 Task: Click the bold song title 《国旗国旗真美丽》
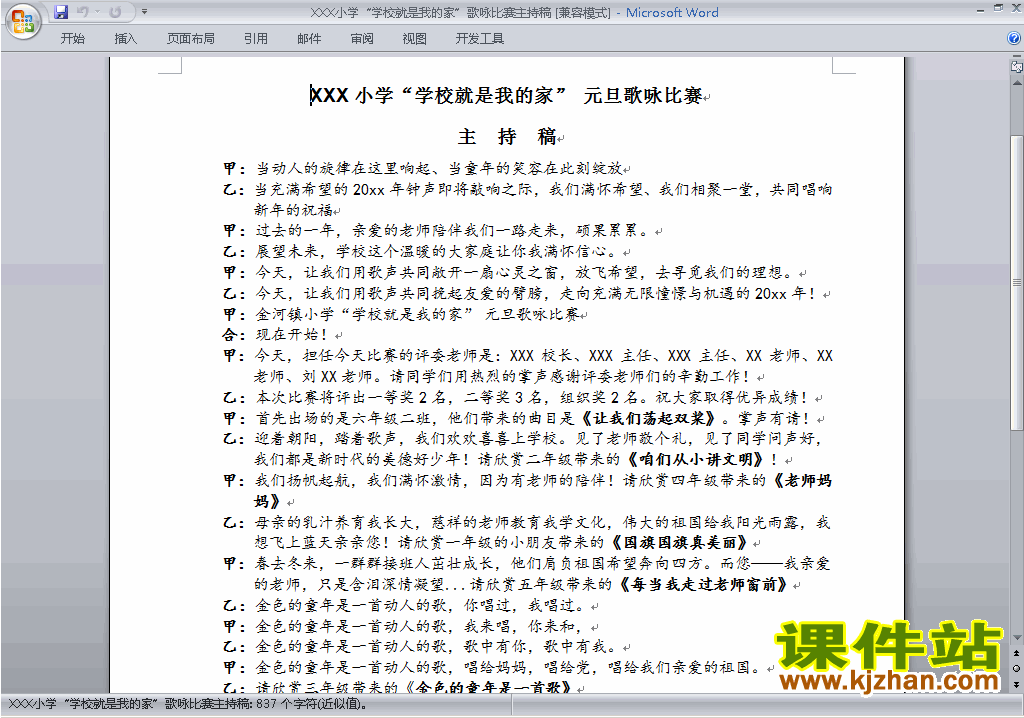click(x=679, y=542)
